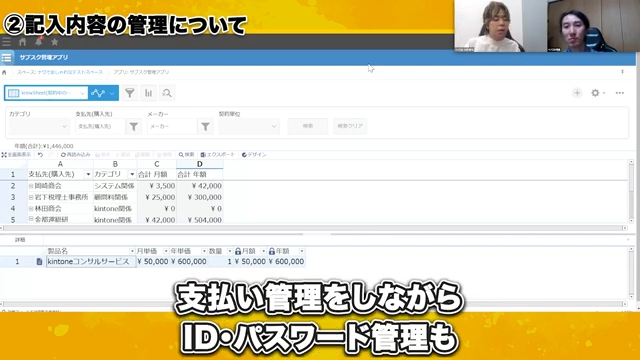Screen dimensions: 640x360
Task: Open the bar chart aggregate icon
Action: click(x=148, y=93)
